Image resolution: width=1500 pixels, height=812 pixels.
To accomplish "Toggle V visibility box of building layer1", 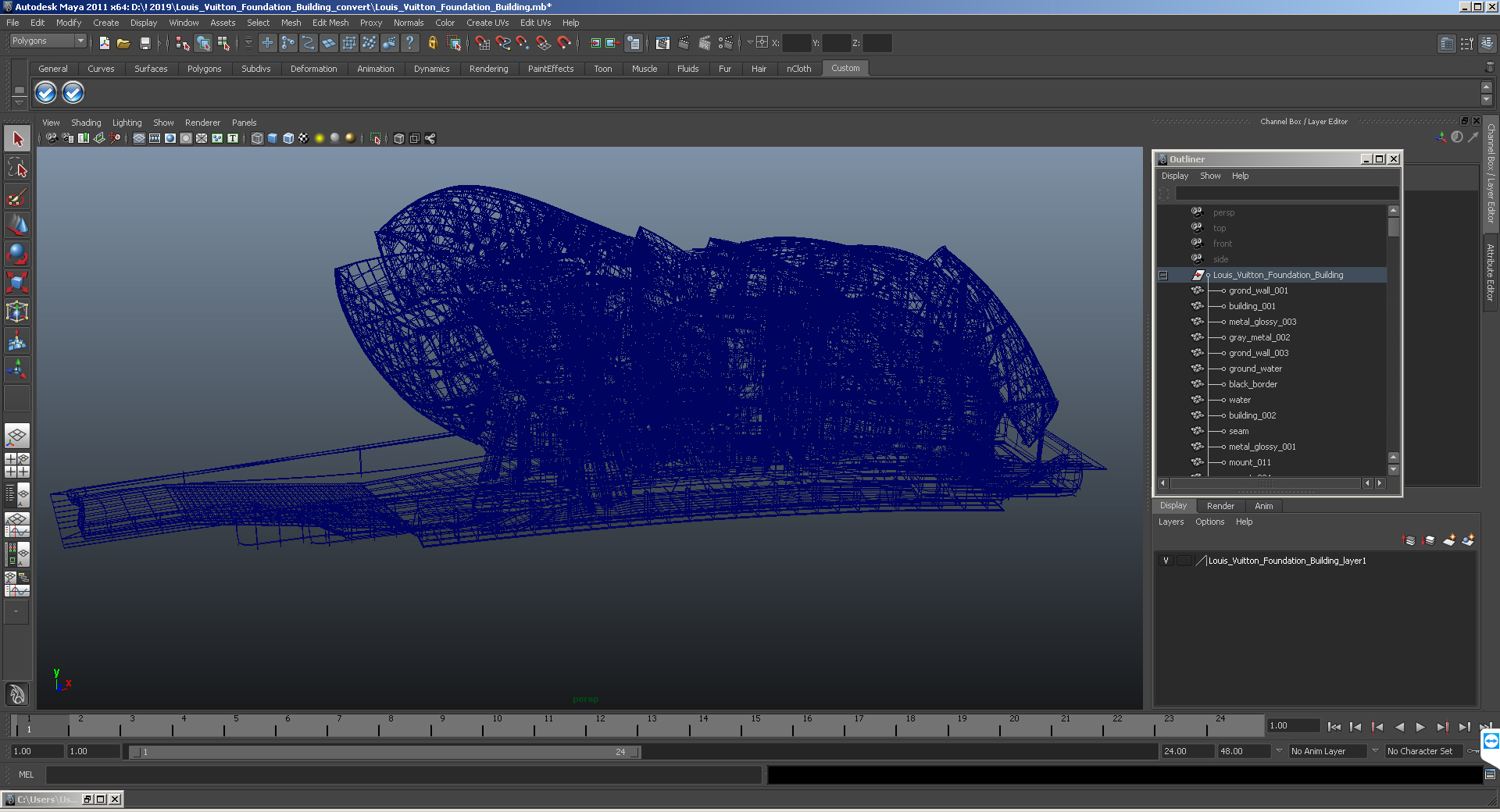I will 1166,561.
